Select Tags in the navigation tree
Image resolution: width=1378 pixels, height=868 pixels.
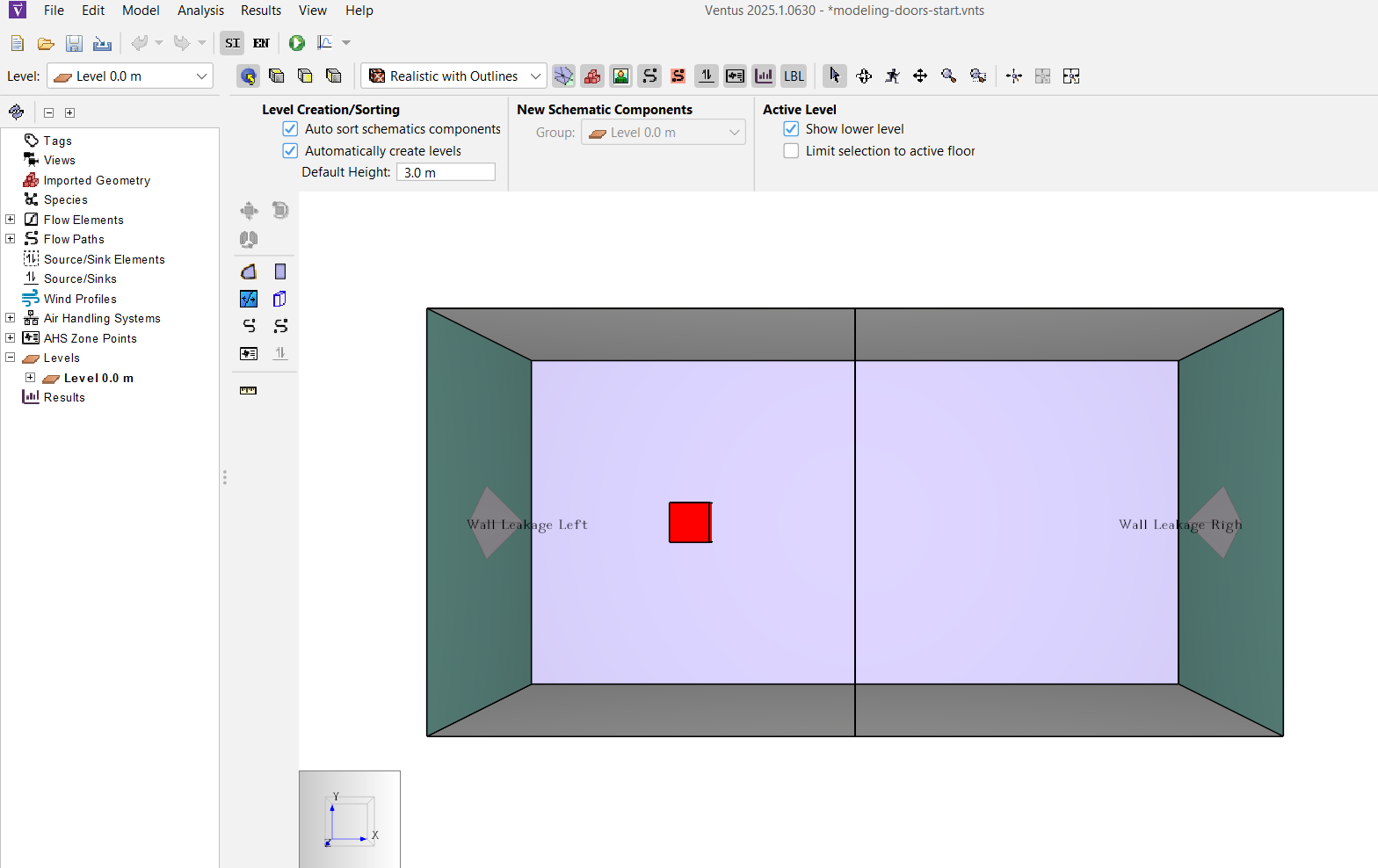pos(58,141)
